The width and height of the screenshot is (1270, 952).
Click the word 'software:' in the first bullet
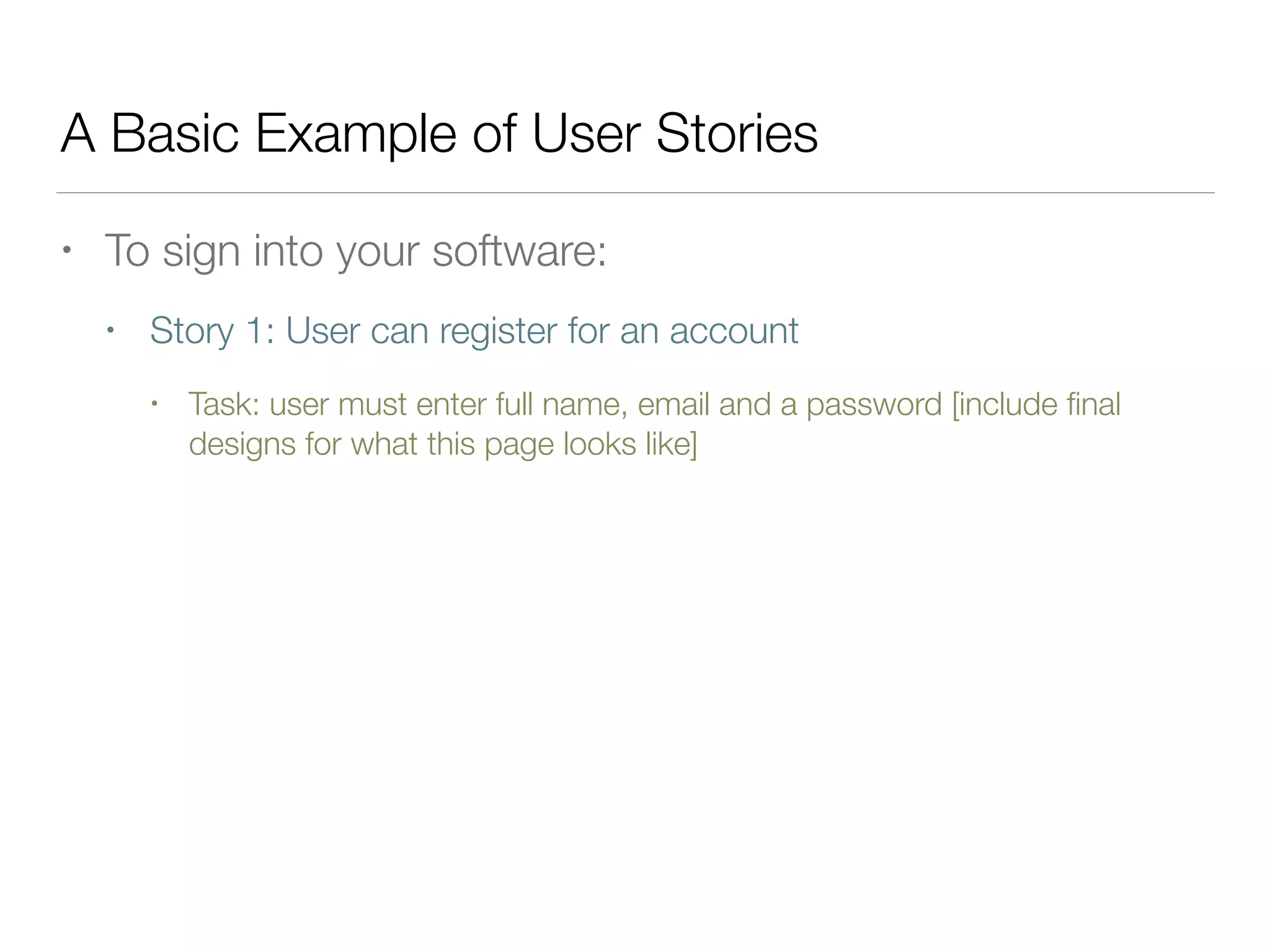518,251
